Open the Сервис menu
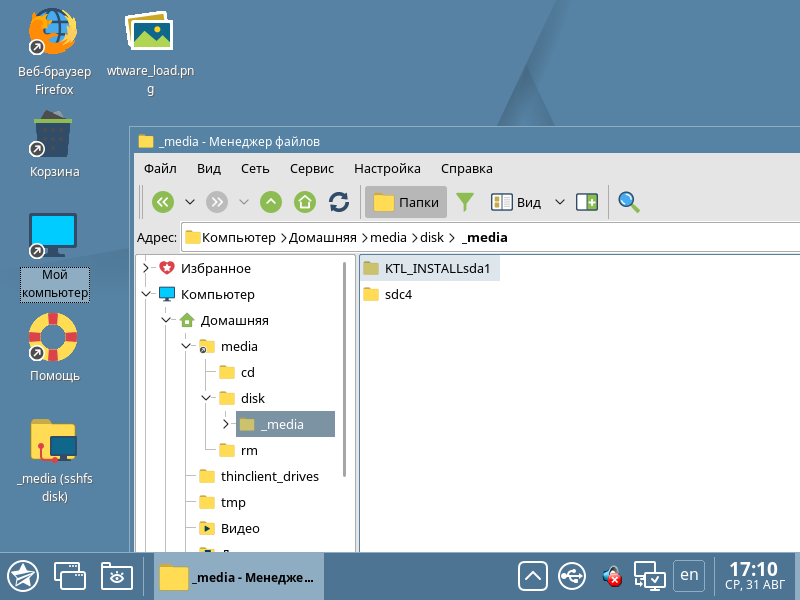 pos(311,168)
